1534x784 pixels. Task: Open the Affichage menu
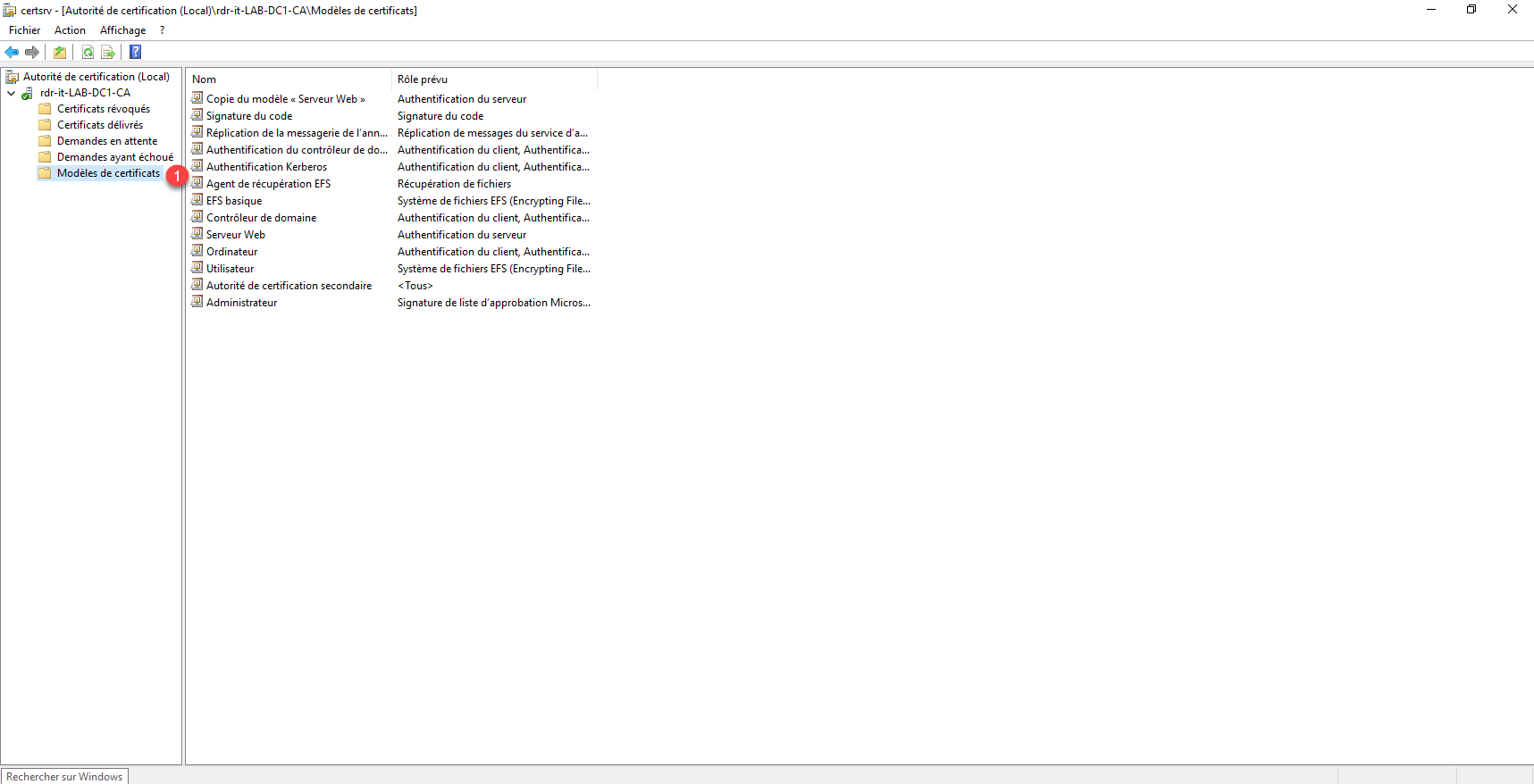(122, 30)
